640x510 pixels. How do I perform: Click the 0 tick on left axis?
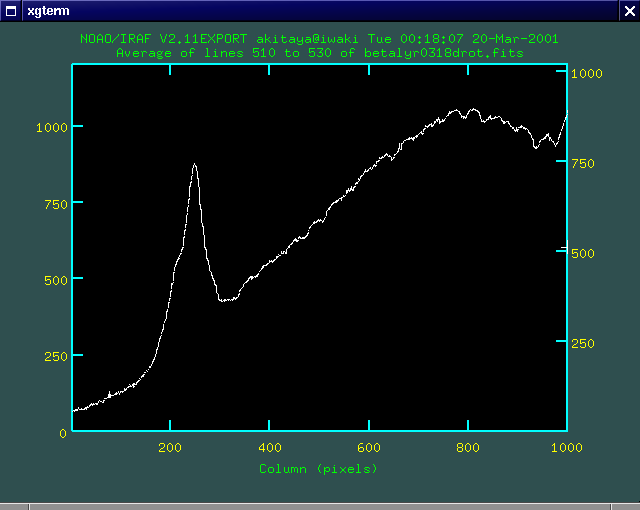coord(62,432)
